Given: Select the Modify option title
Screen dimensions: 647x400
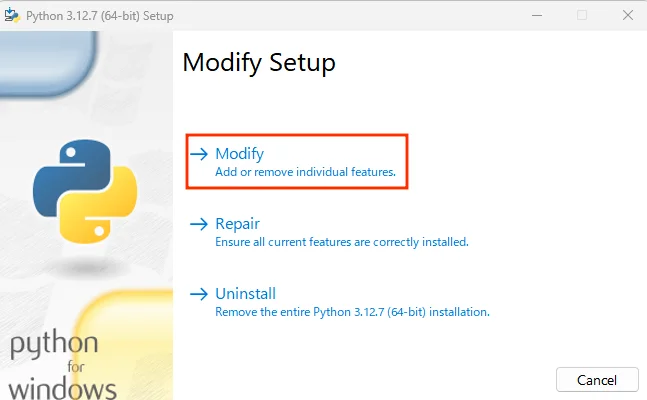Looking at the screenshot, I should click(239, 154).
